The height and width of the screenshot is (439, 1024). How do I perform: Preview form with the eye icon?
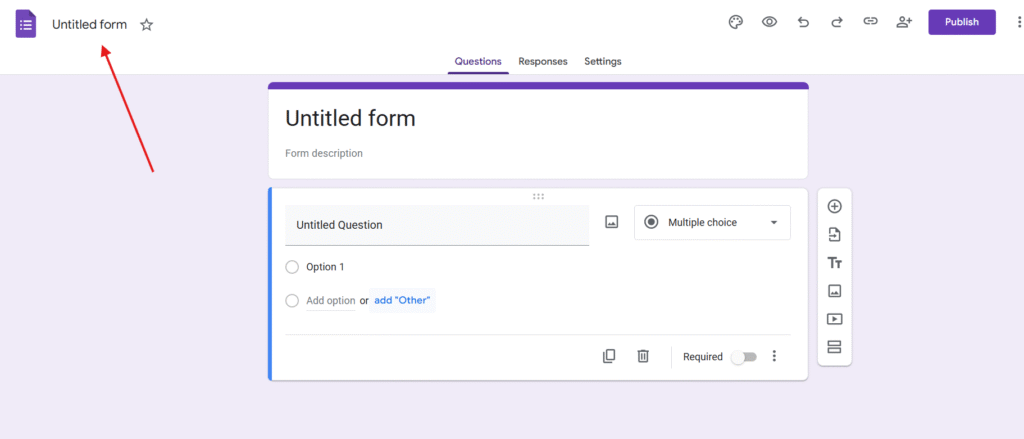[x=769, y=22]
